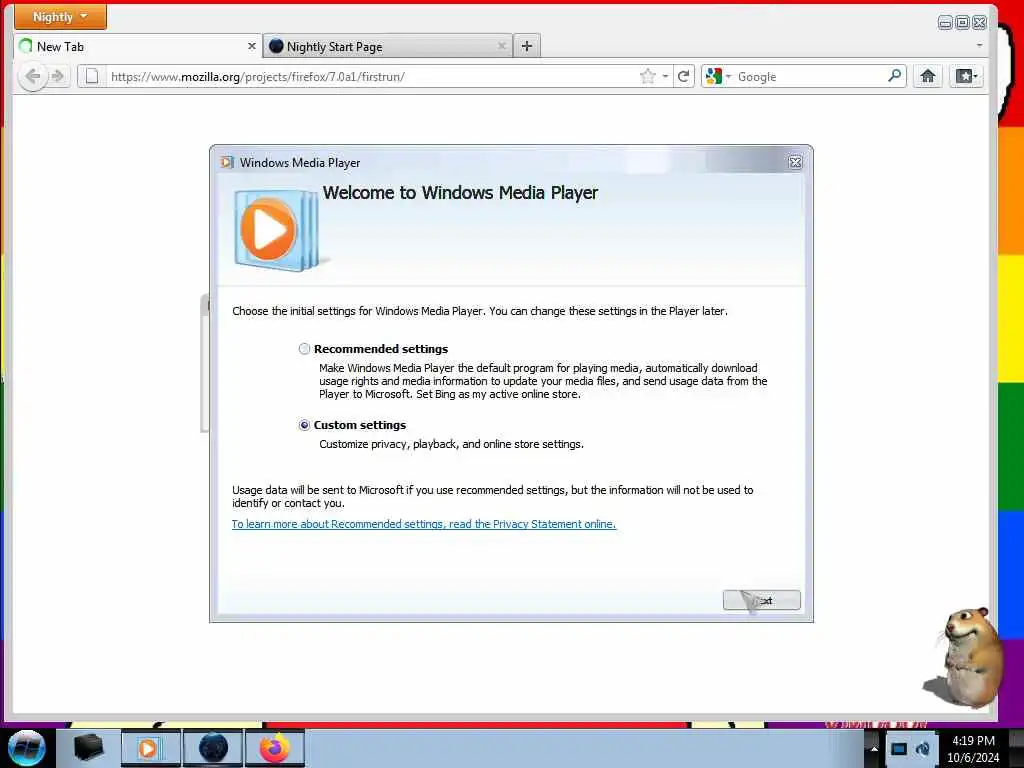Select the Custom settings radio button

(304, 425)
